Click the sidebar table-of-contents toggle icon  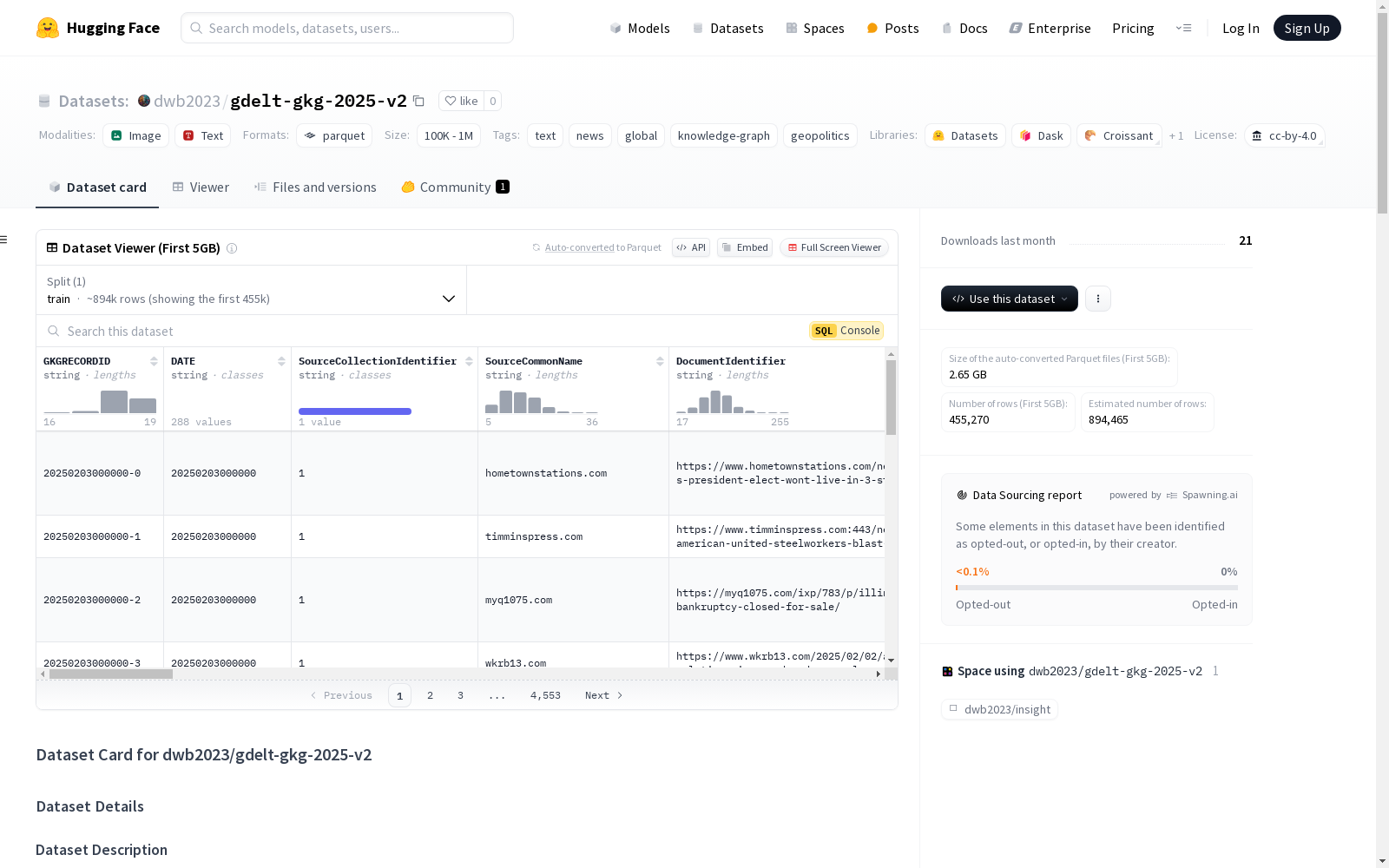pyautogui.click(x=3, y=240)
